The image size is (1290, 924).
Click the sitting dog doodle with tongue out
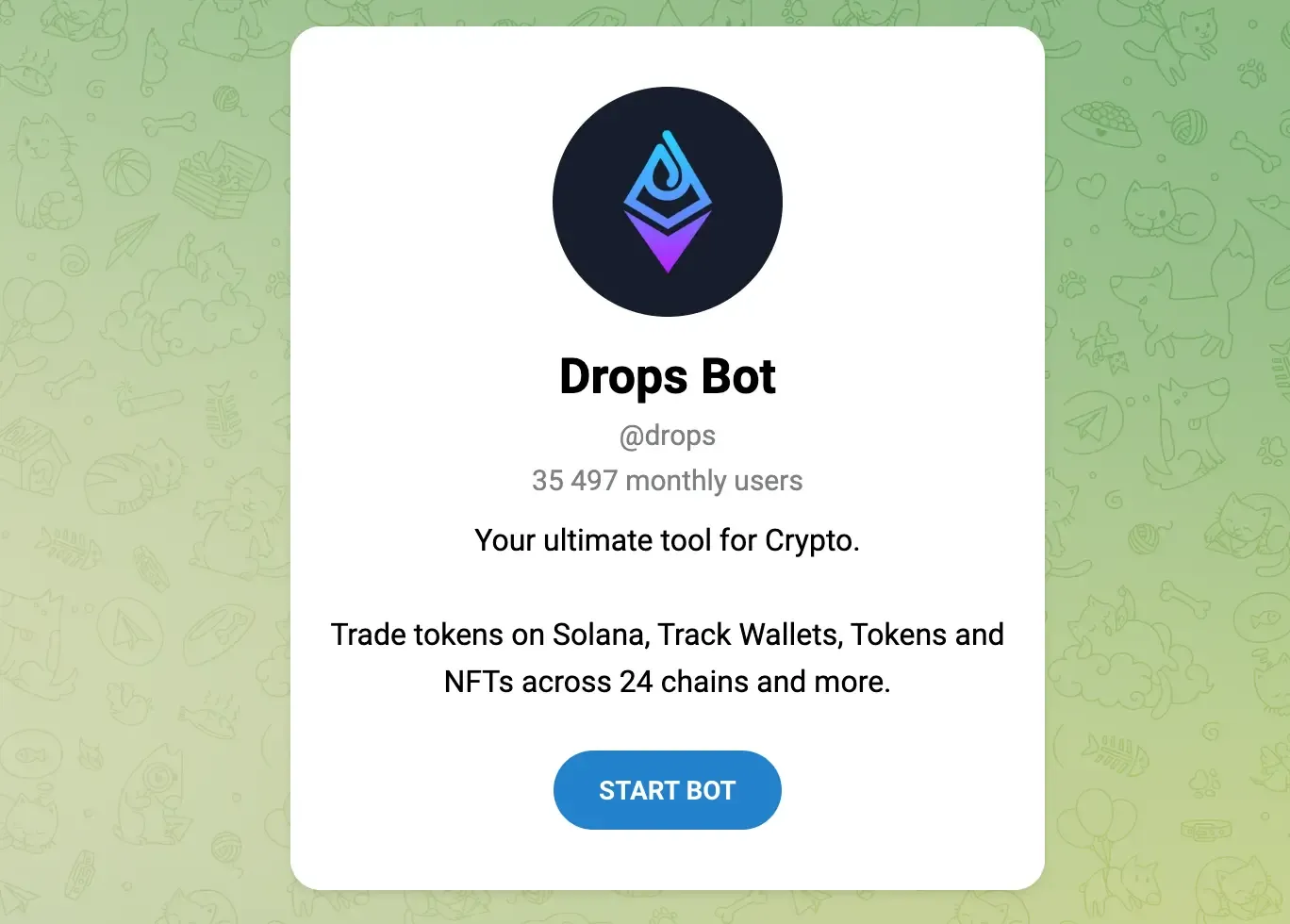coord(1184,432)
